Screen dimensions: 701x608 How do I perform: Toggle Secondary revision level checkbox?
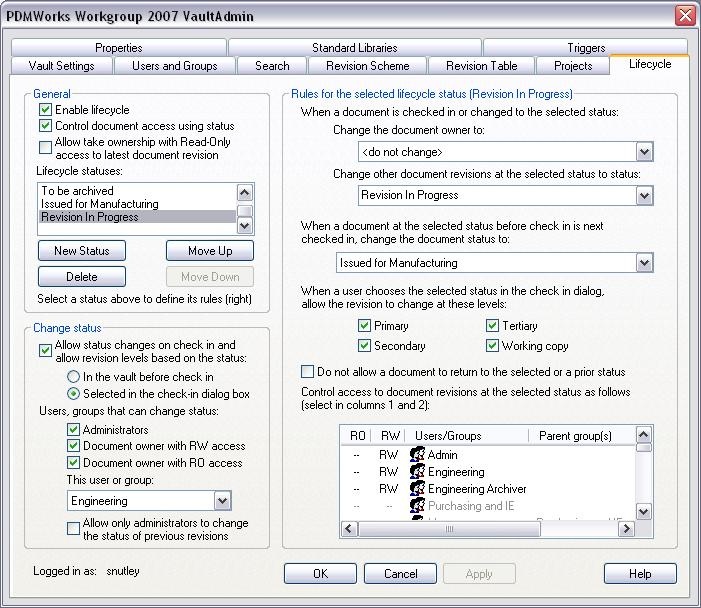tap(364, 346)
